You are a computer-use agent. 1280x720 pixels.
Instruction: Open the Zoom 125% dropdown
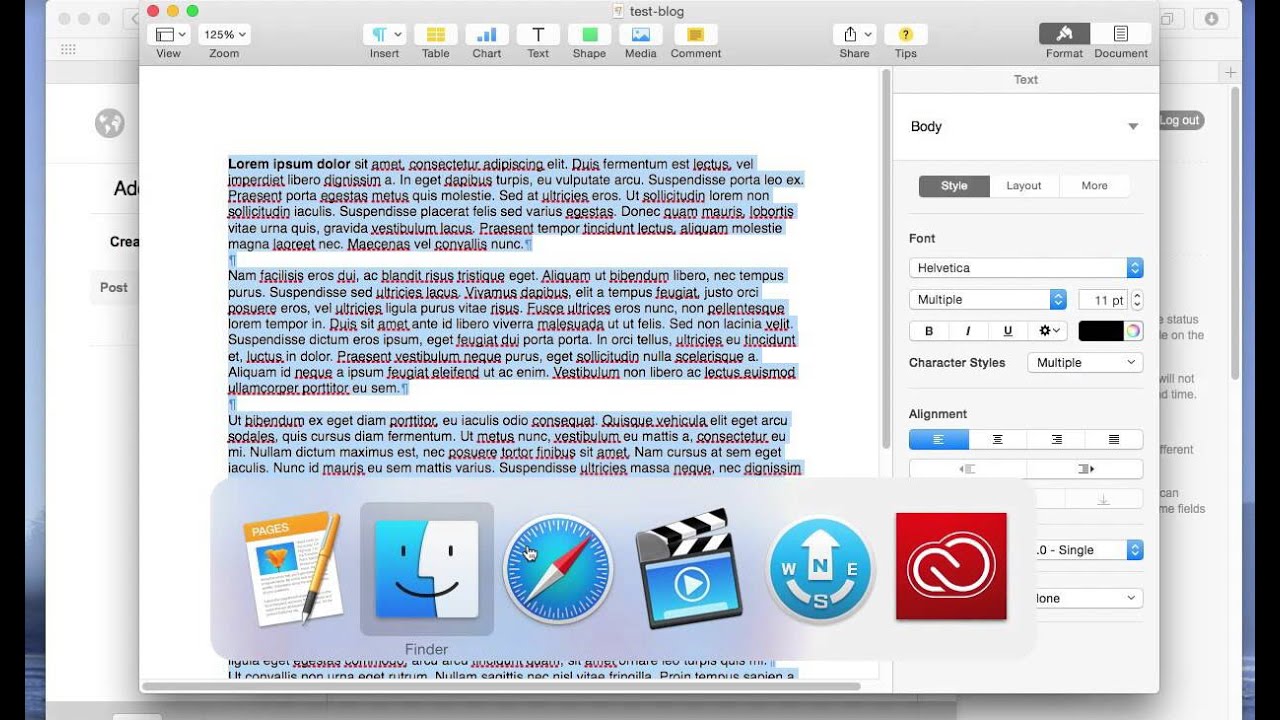(224, 35)
